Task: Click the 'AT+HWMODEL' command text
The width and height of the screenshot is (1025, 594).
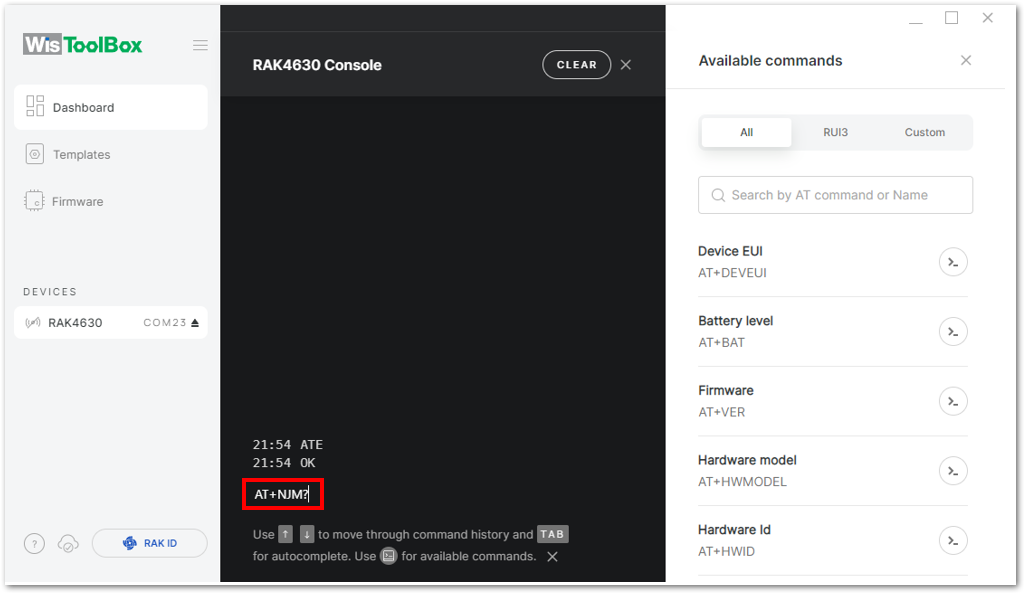Action: point(742,482)
